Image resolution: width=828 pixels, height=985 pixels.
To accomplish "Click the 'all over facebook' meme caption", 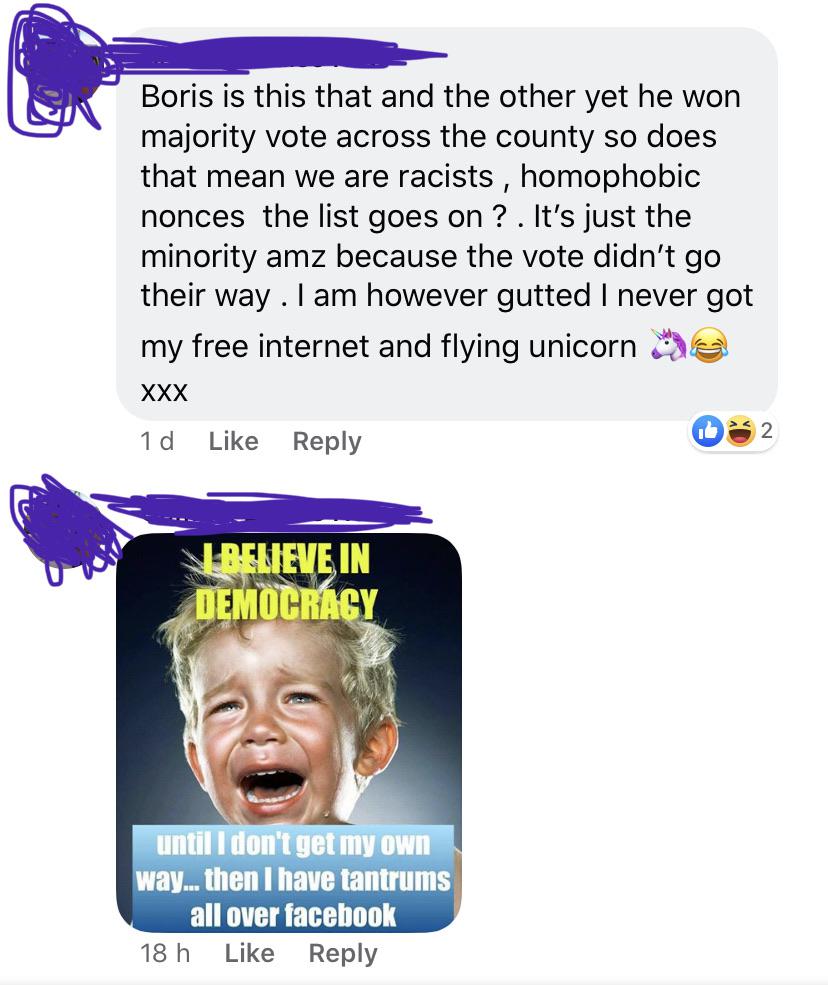I will tap(293, 915).
